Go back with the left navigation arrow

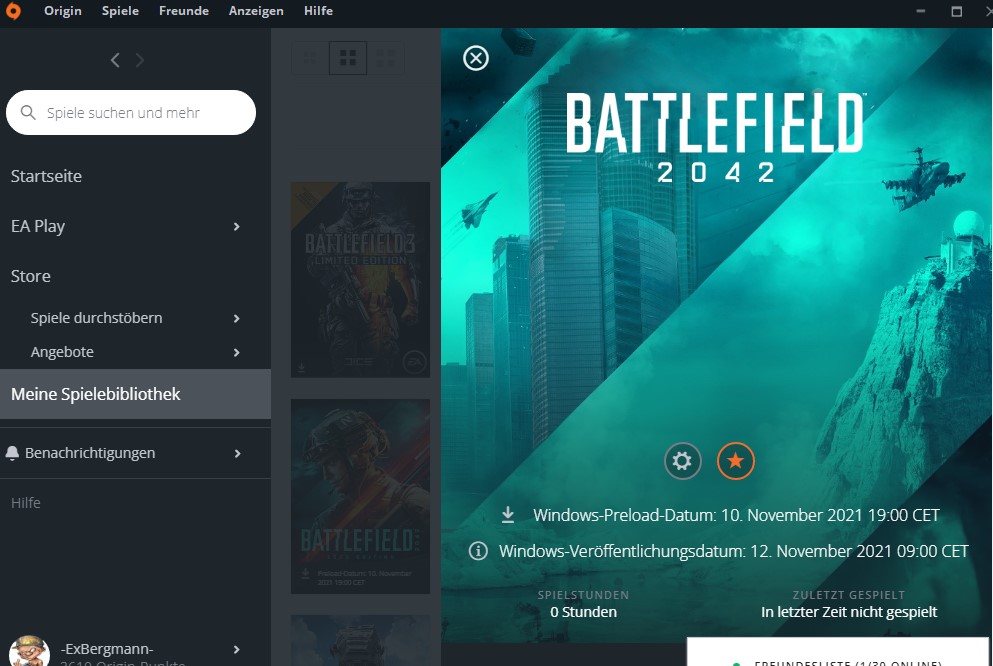pyautogui.click(x=115, y=60)
